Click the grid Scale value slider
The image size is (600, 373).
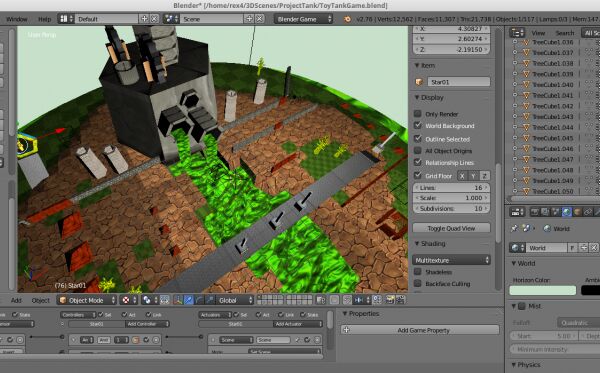[x=452, y=198]
